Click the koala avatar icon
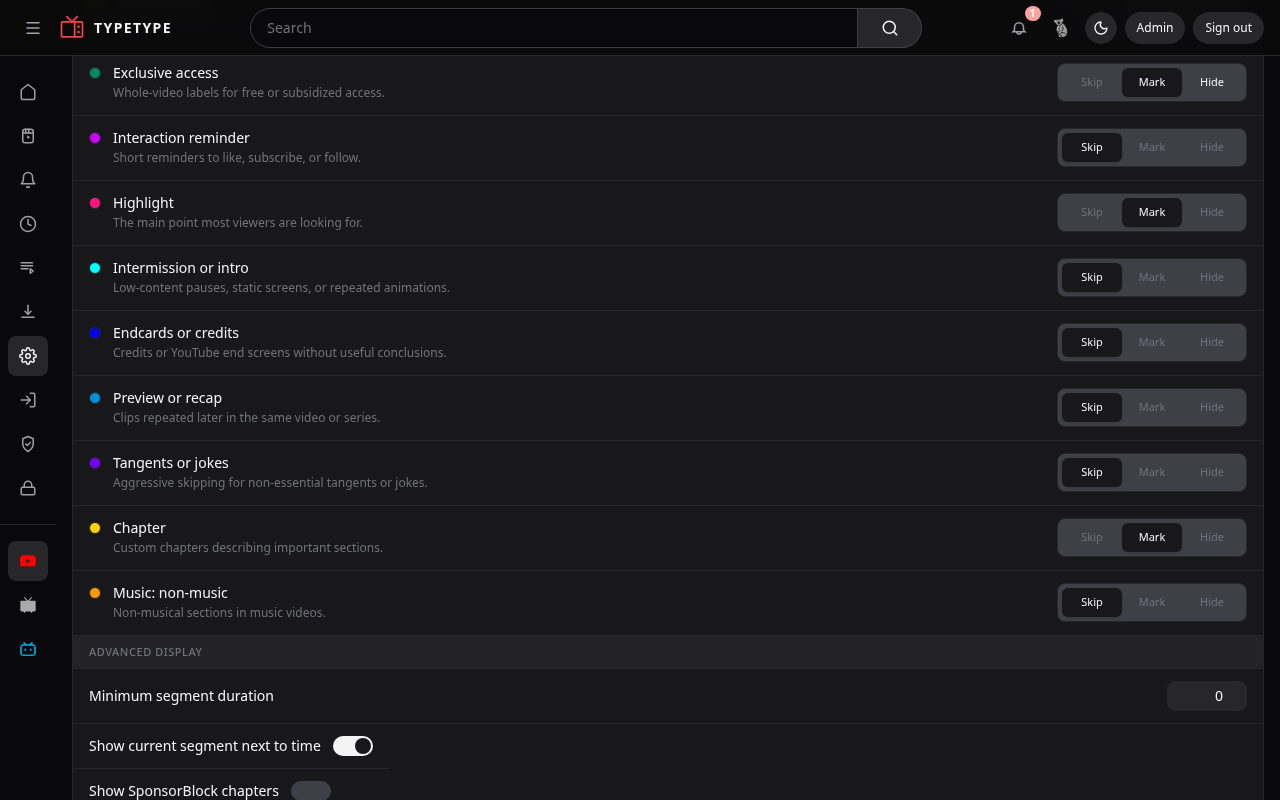This screenshot has height=800, width=1280. tap(1060, 28)
